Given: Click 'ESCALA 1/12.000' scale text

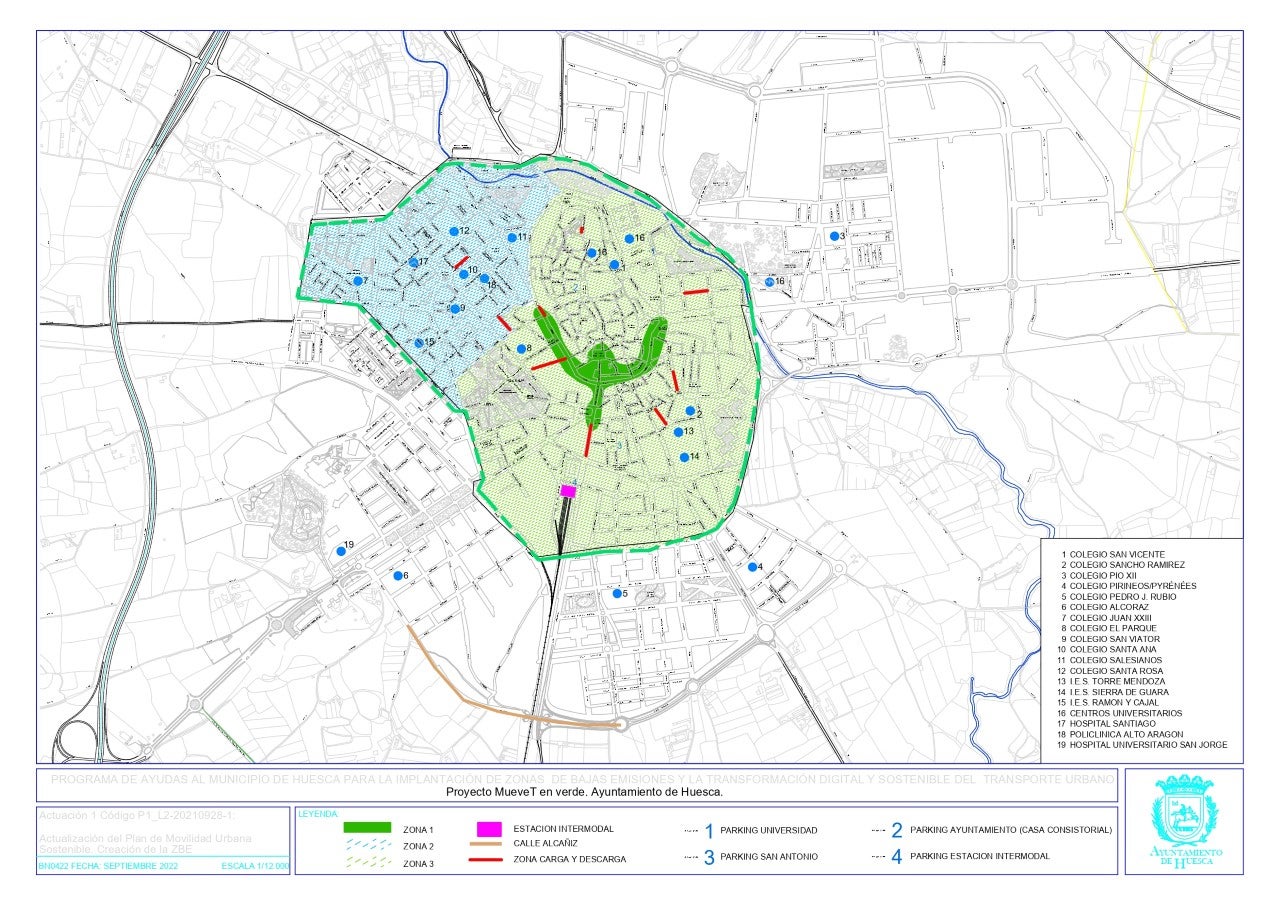Looking at the screenshot, I should point(255,866).
